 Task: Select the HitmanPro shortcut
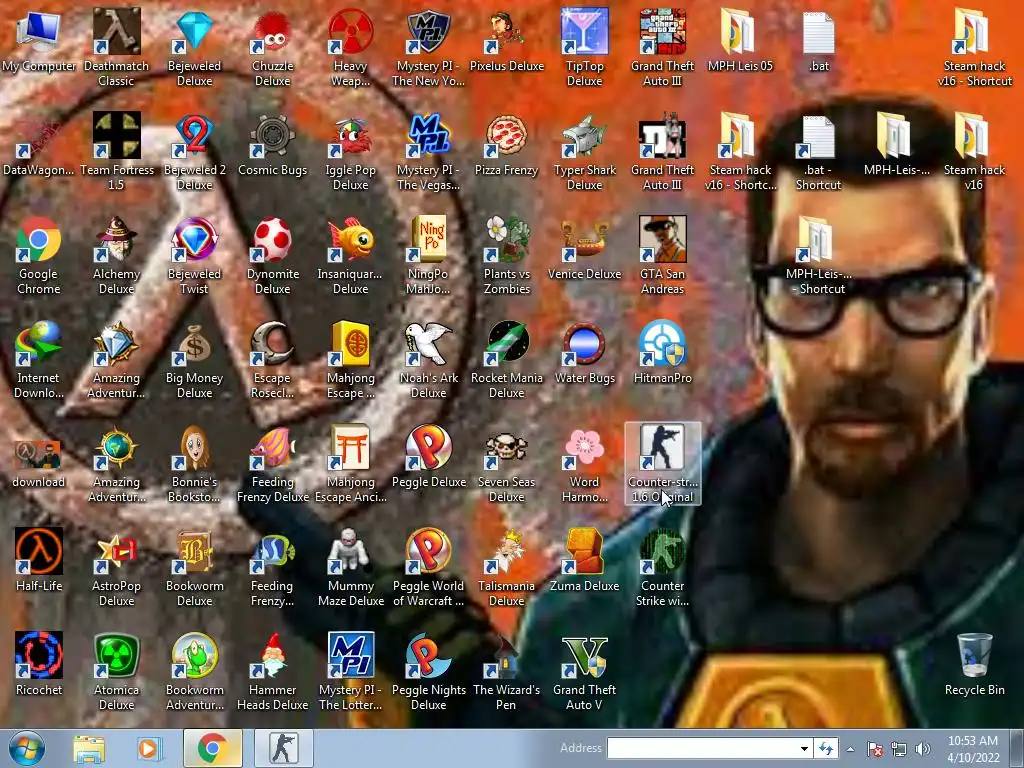(662, 353)
